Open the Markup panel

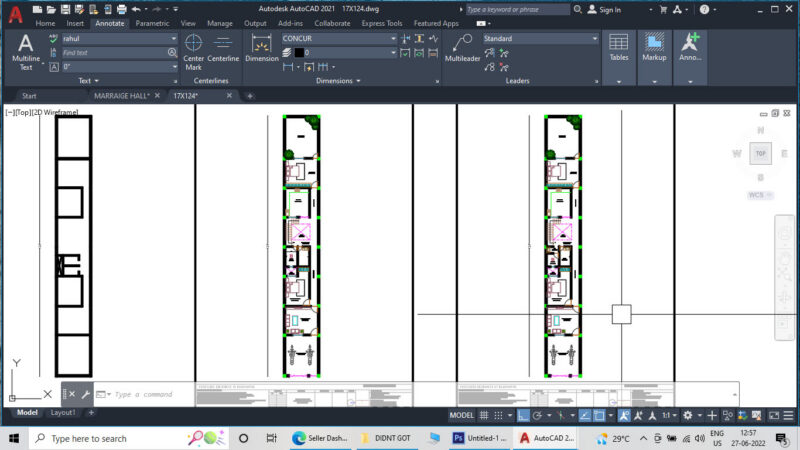pyautogui.click(x=654, y=57)
